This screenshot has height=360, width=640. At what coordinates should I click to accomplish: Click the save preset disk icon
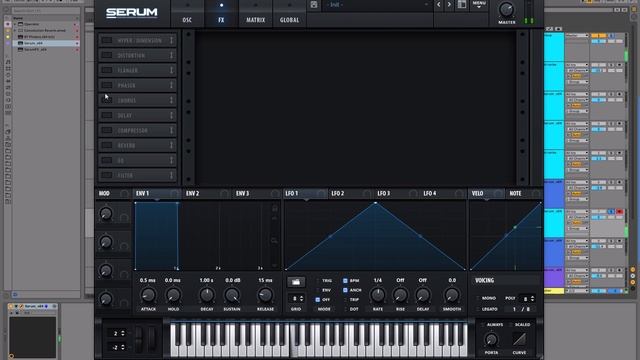pos(313,5)
